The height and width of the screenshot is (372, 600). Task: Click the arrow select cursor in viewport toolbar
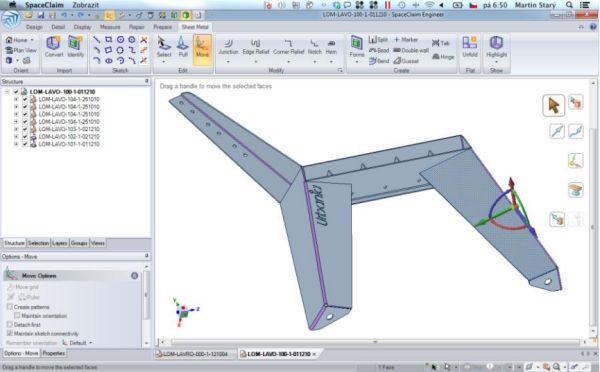click(553, 105)
